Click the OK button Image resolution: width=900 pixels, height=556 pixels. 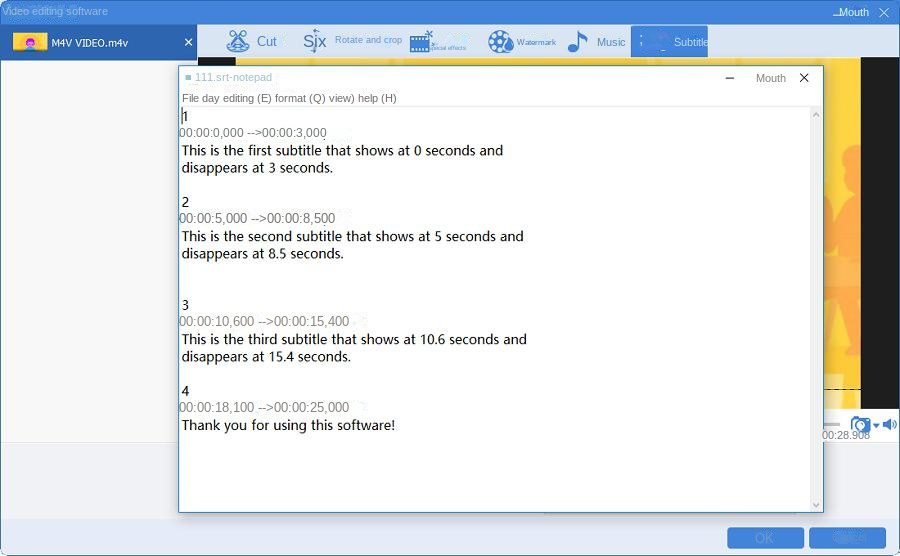pyautogui.click(x=765, y=538)
